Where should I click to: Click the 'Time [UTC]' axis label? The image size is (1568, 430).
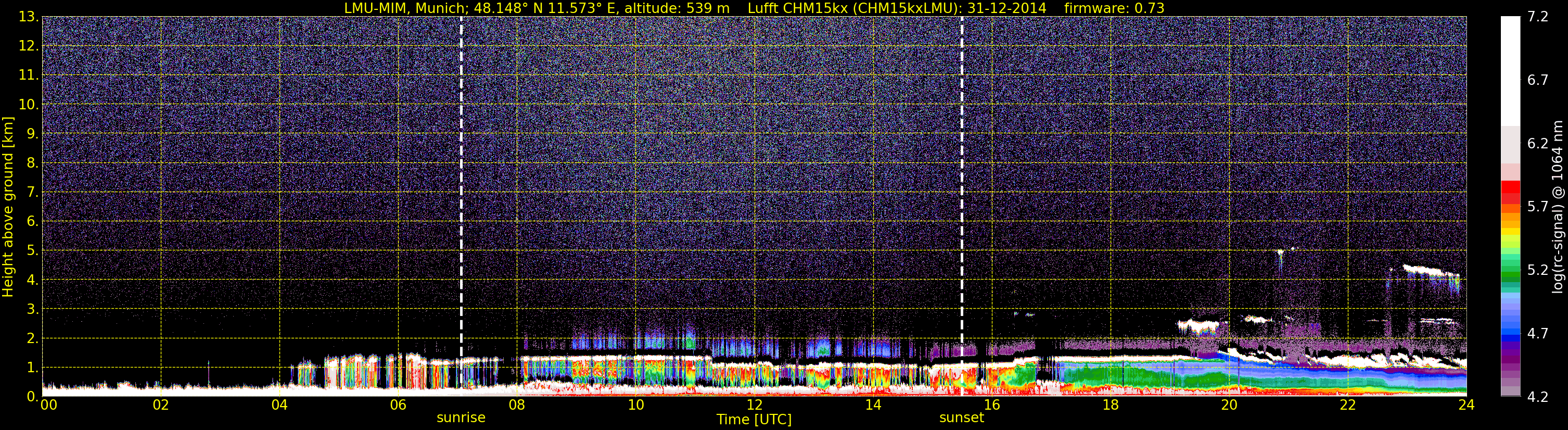click(754, 420)
